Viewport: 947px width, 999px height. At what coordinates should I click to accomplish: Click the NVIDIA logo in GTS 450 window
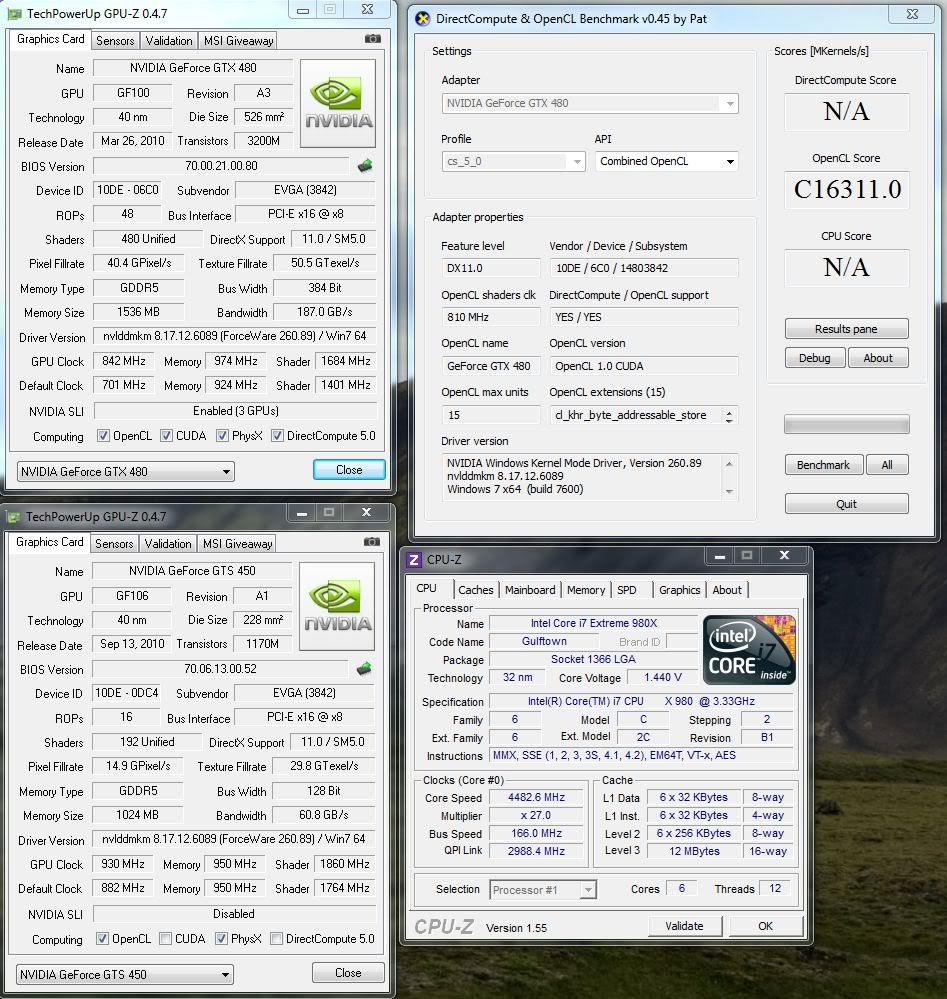pyautogui.click(x=339, y=607)
